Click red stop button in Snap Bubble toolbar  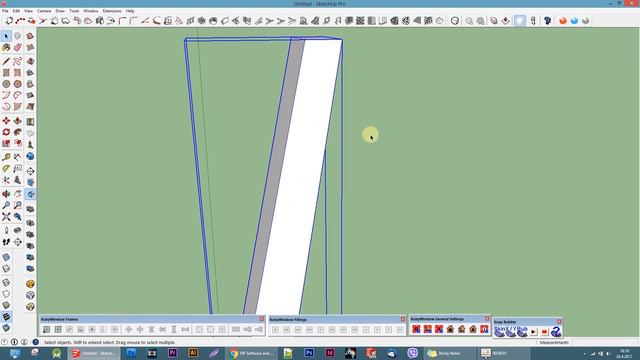[x=544, y=332]
